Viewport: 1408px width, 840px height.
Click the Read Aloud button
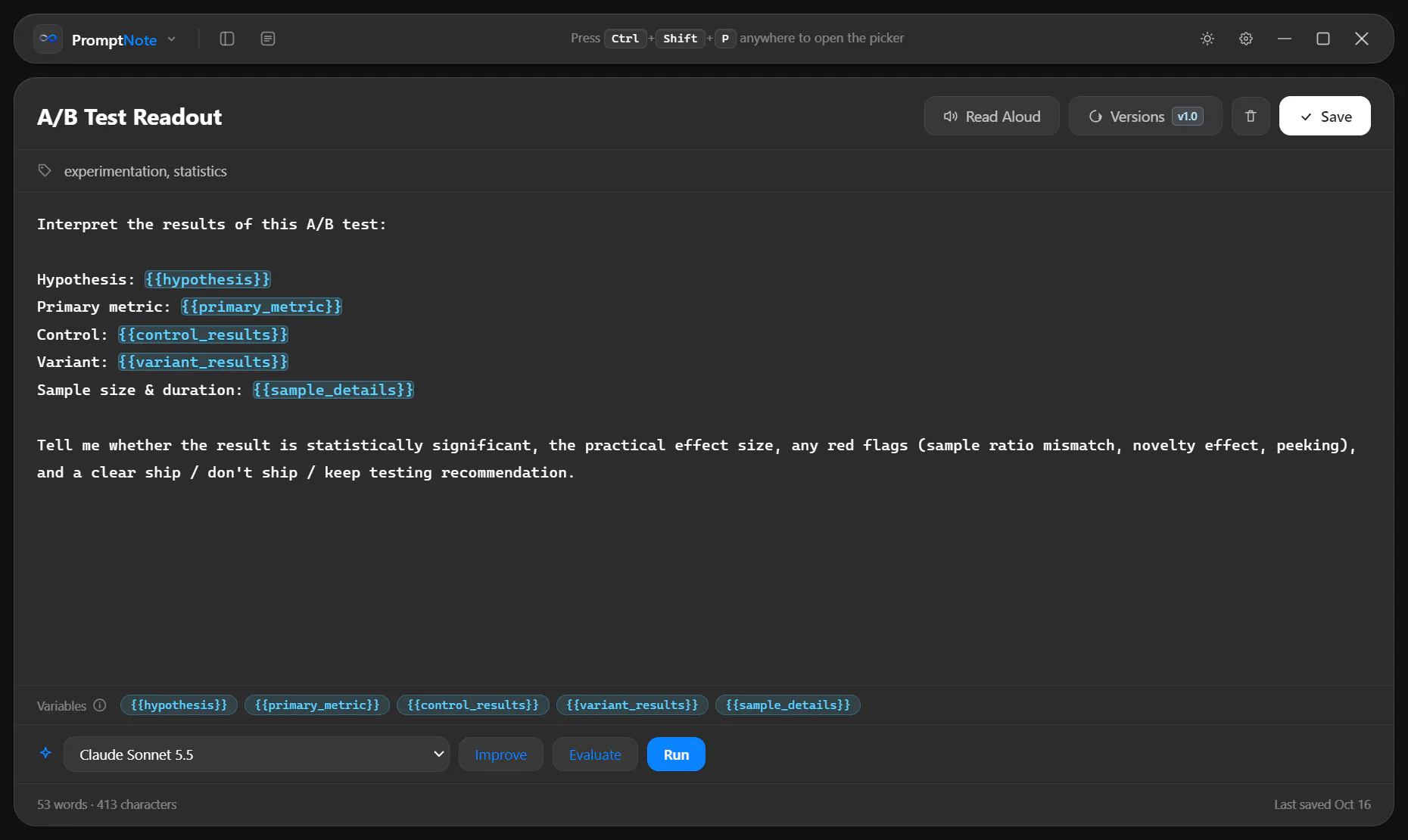(992, 116)
